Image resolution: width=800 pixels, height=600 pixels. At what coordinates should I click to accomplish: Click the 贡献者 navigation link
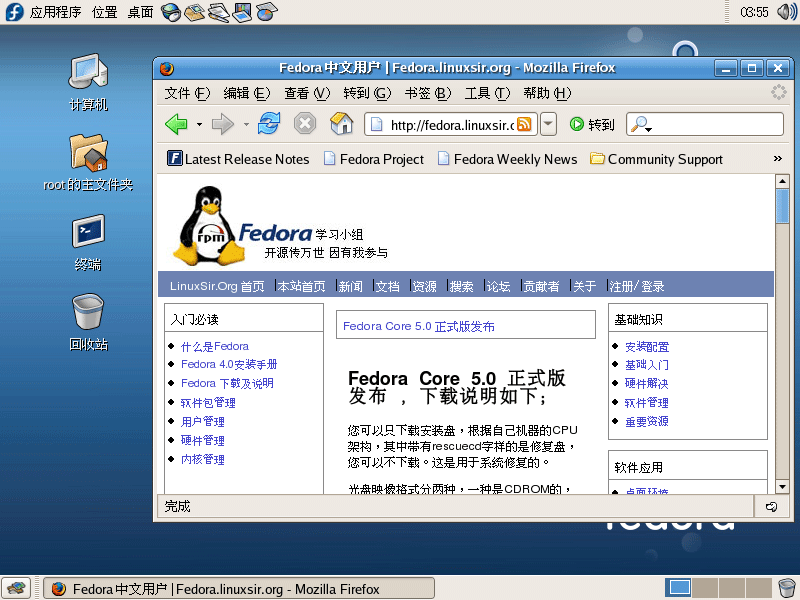541,286
